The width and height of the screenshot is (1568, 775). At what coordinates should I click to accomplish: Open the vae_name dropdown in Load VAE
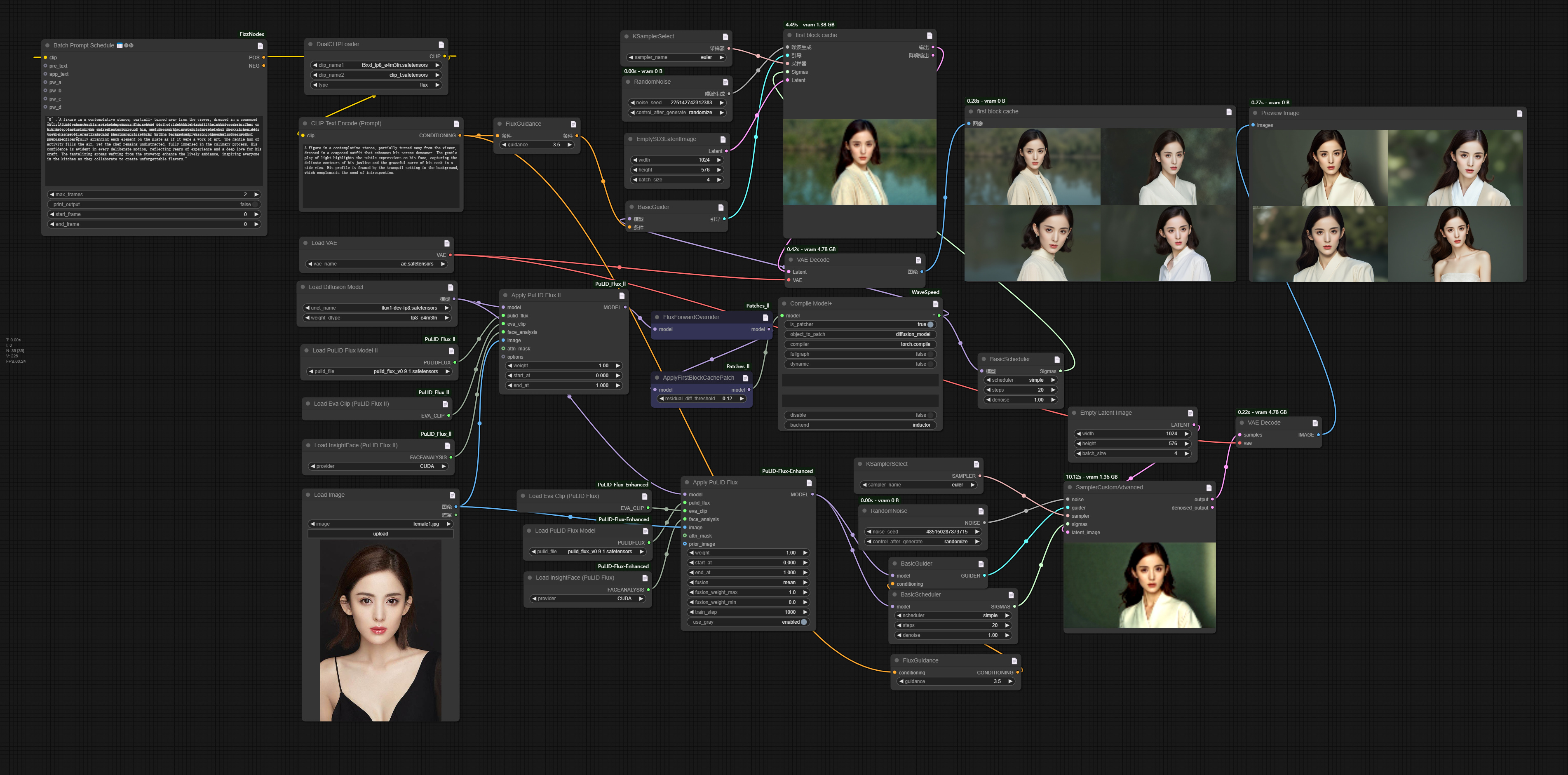tap(377, 264)
